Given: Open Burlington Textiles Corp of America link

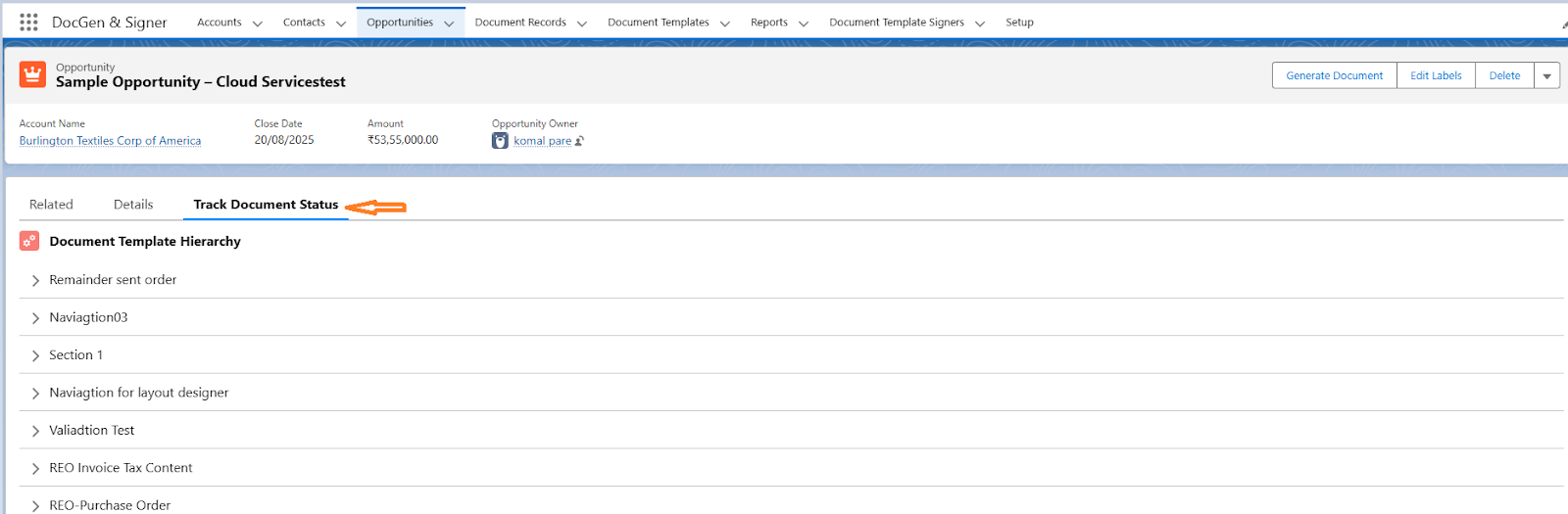Looking at the screenshot, I should tap(110, 141).
